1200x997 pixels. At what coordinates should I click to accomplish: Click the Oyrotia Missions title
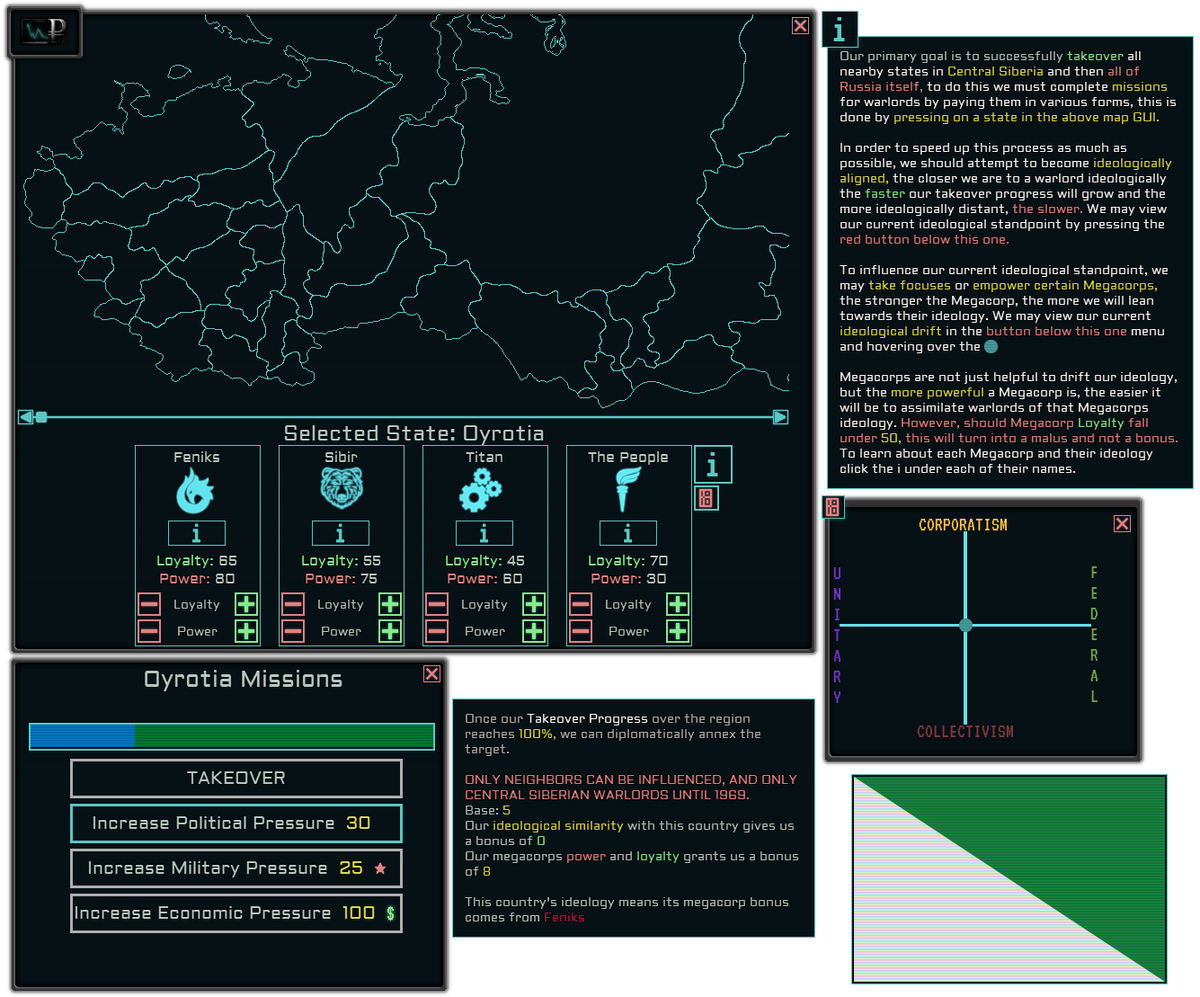[243, 679]
